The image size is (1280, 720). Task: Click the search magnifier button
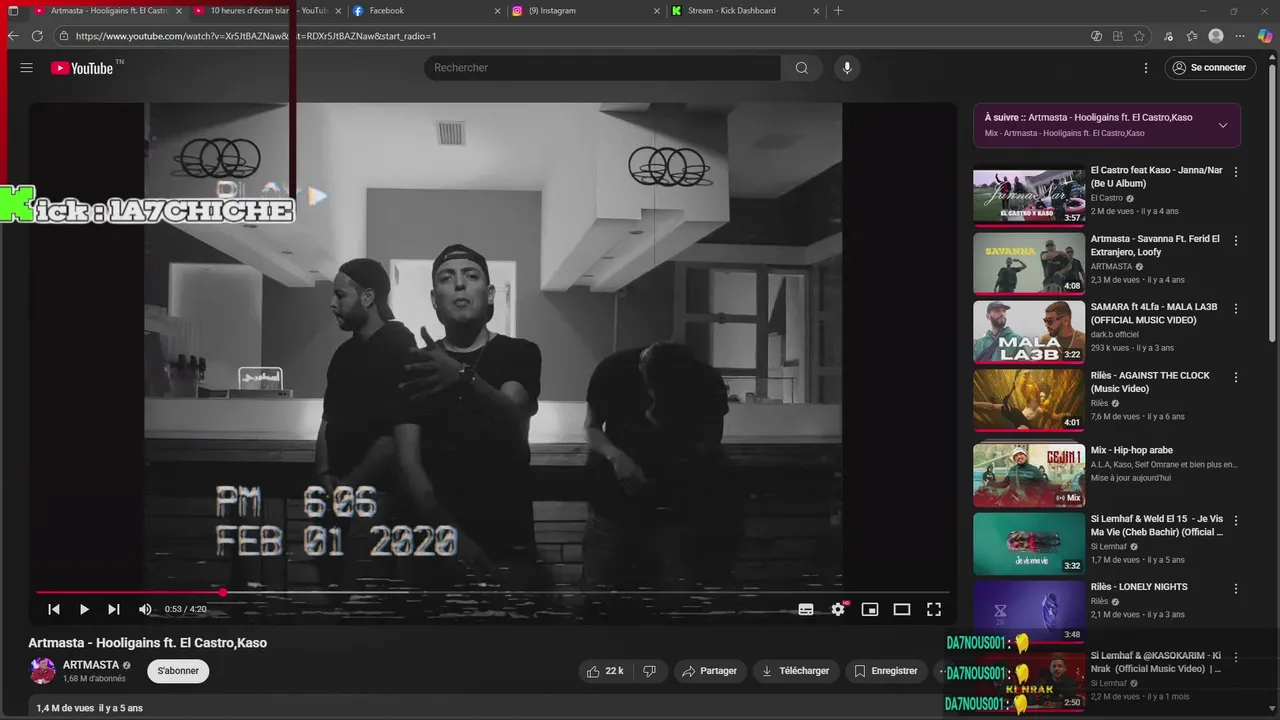802,68
